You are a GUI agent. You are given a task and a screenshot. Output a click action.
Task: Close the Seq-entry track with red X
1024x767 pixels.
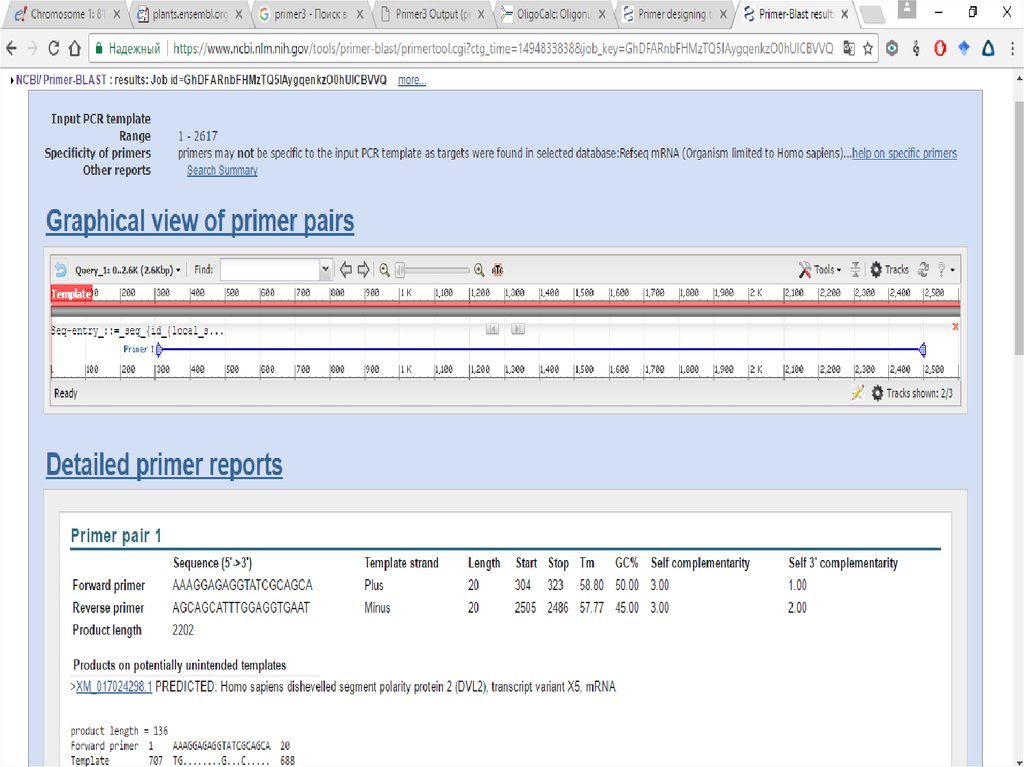coord(955,327)
